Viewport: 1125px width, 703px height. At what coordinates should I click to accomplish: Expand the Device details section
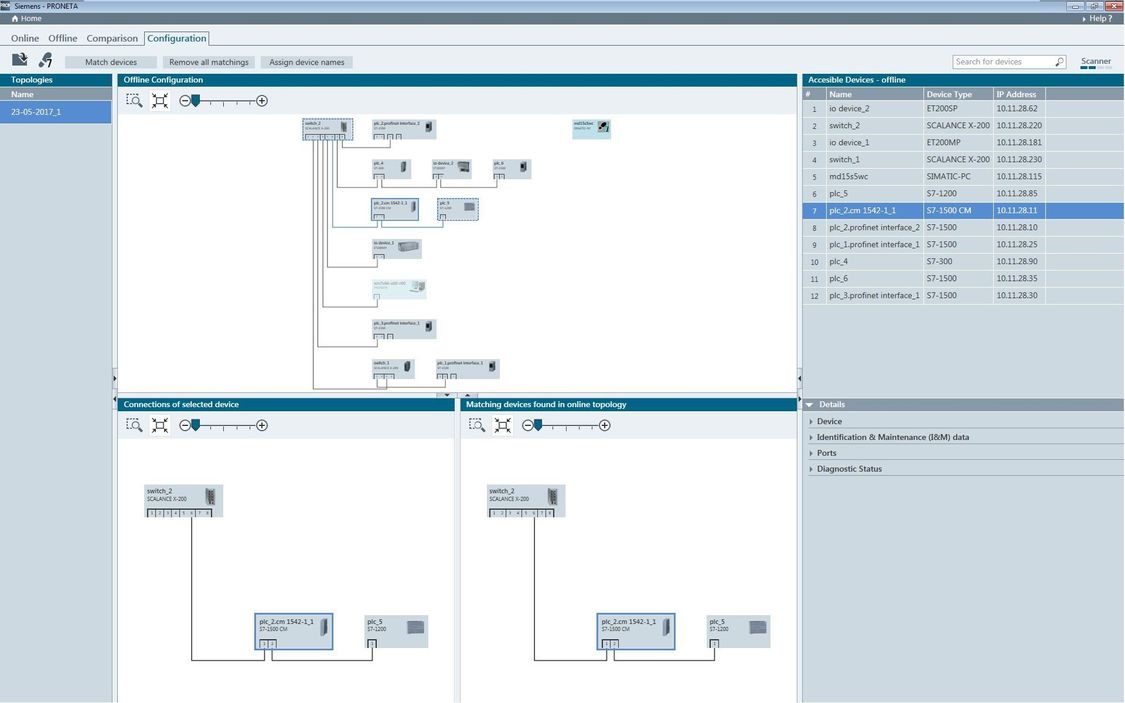pyautogui.click(x=829, y=421)
